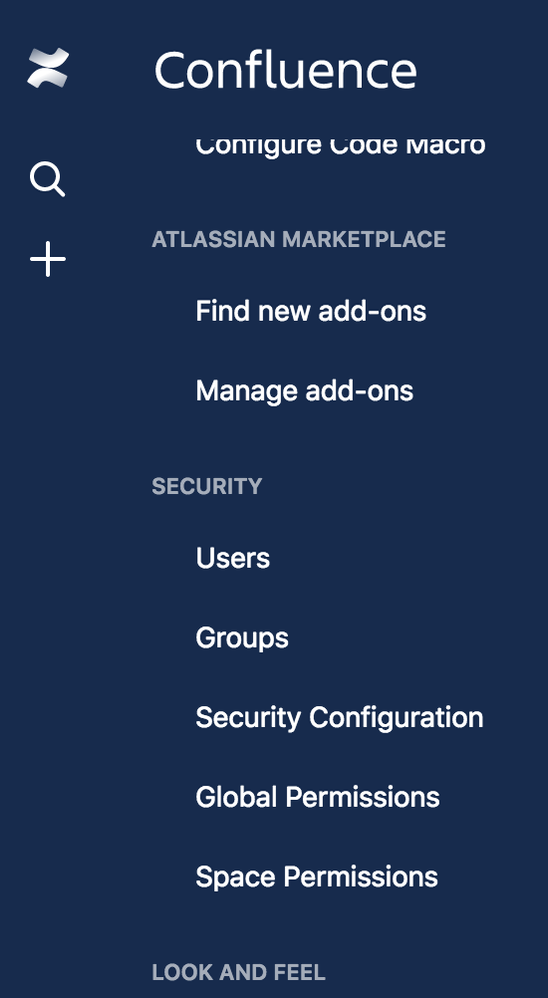Open Configure Code Macro settings

tap(341, 146)
